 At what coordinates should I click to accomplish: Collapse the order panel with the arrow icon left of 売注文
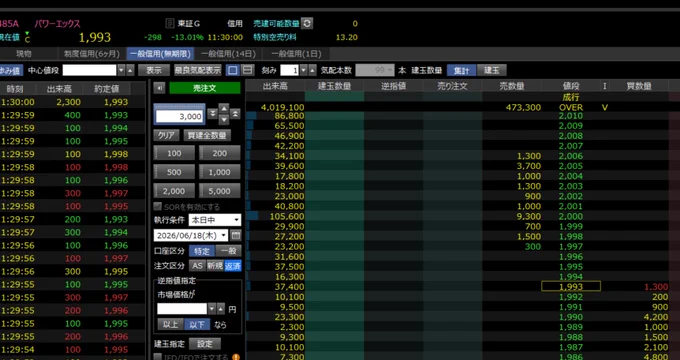point(160,88)
